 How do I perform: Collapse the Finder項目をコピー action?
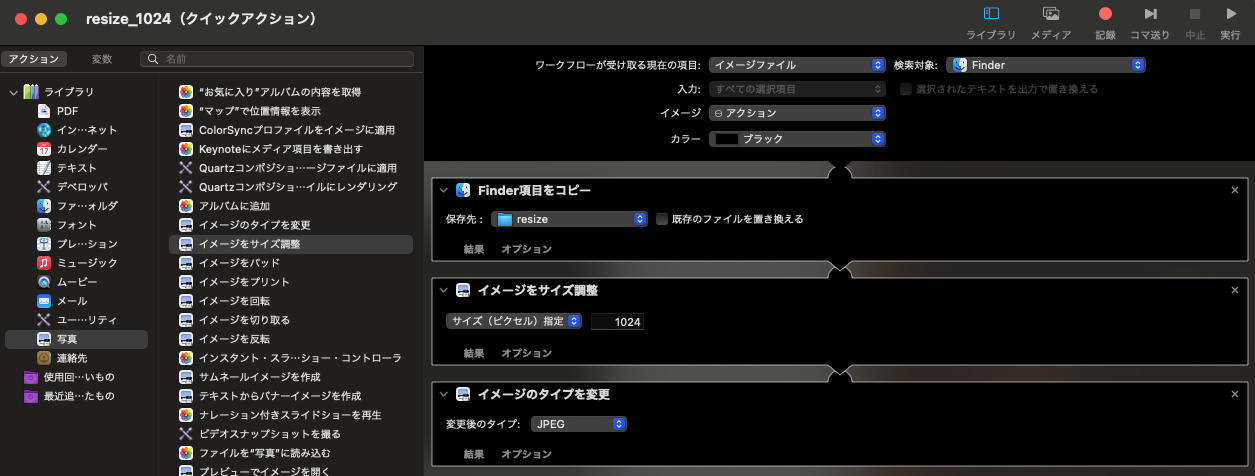tap(443, 190)
